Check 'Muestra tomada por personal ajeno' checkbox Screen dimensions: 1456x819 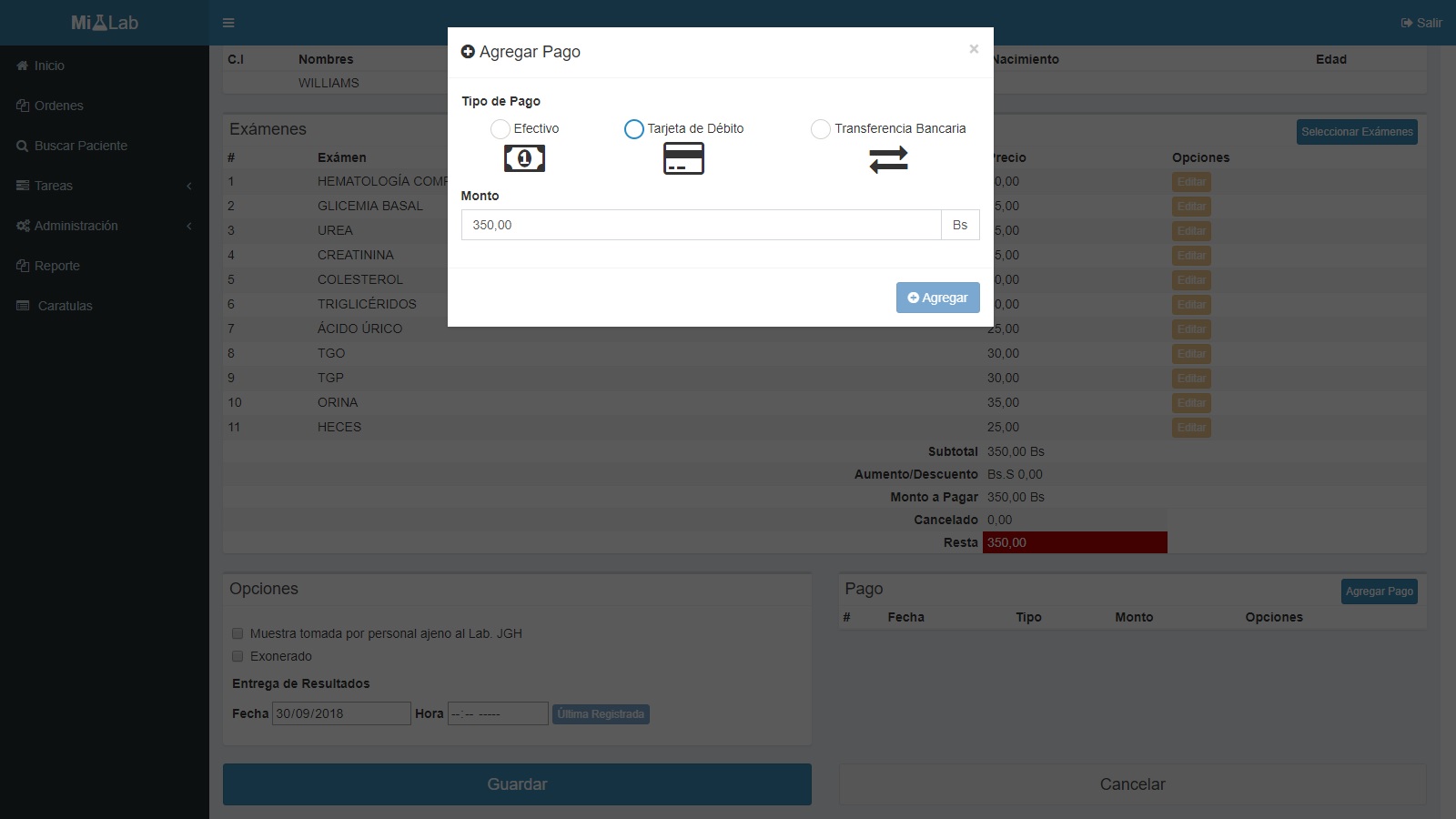coord(238,633)
